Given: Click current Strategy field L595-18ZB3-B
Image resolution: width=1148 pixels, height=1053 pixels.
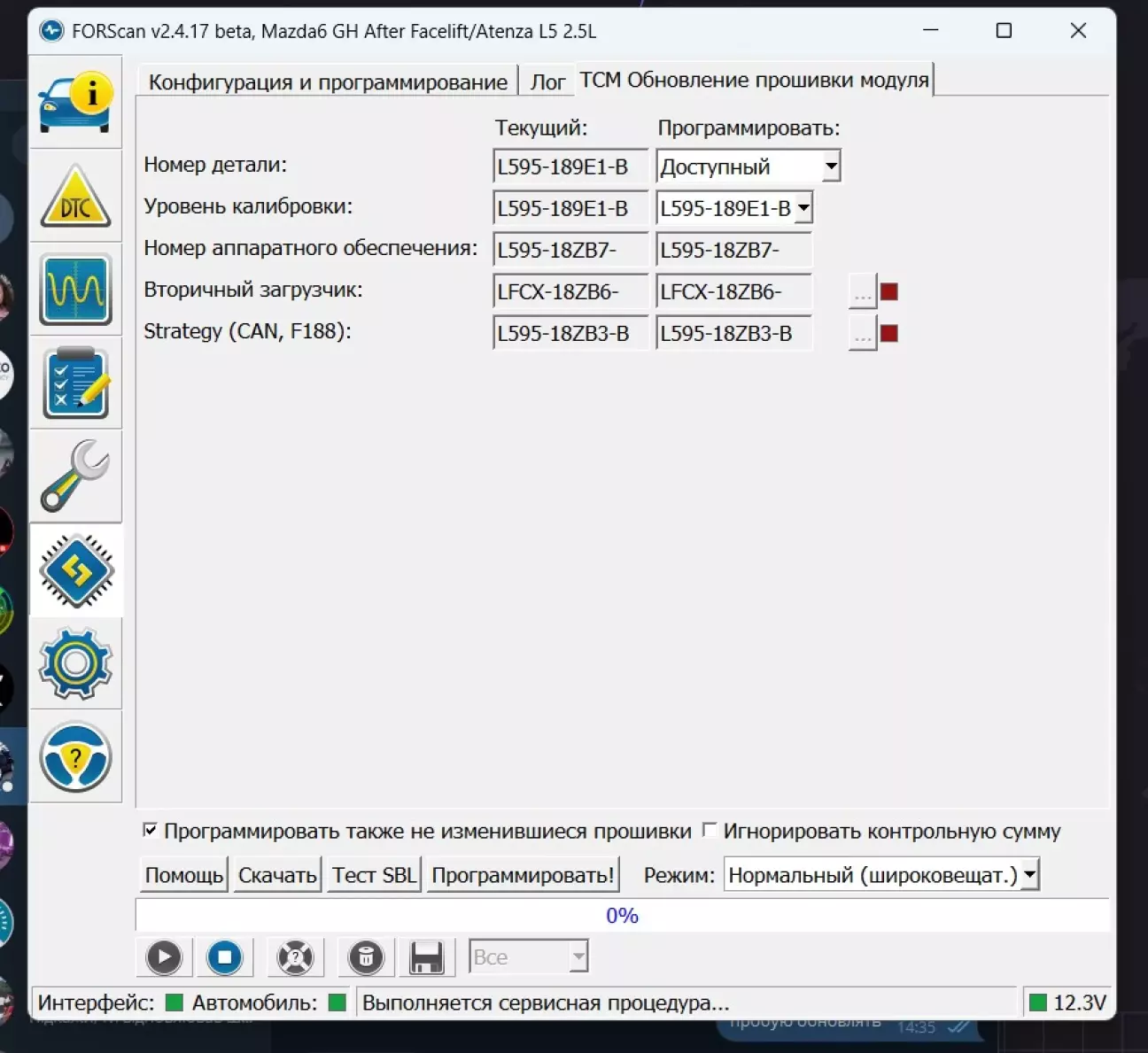Looking at the screenshot, I should [x=570, y=333].
